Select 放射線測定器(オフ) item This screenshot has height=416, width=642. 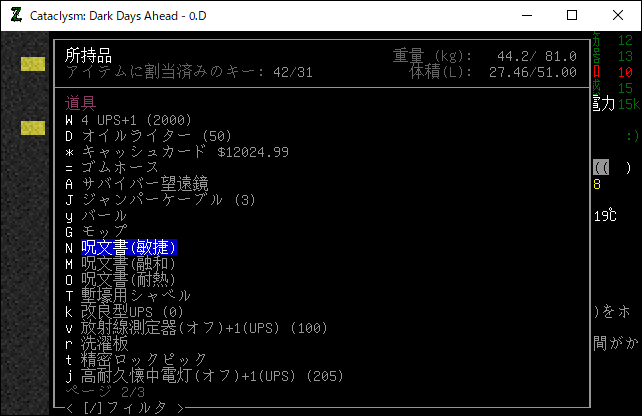190,327
